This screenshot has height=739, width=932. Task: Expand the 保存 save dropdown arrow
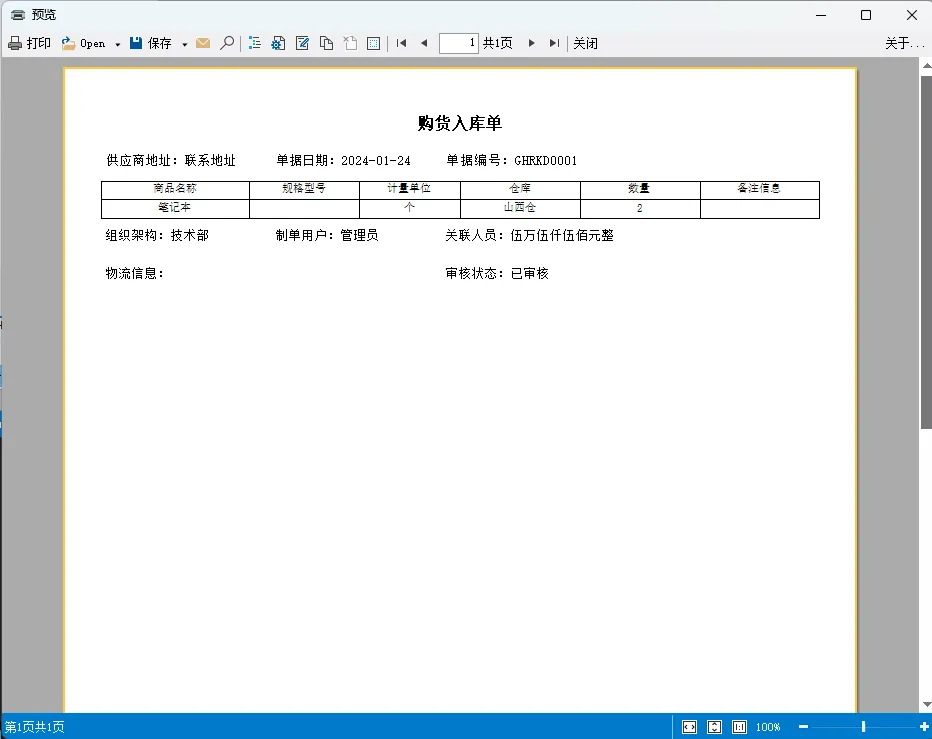pos(185,44)
